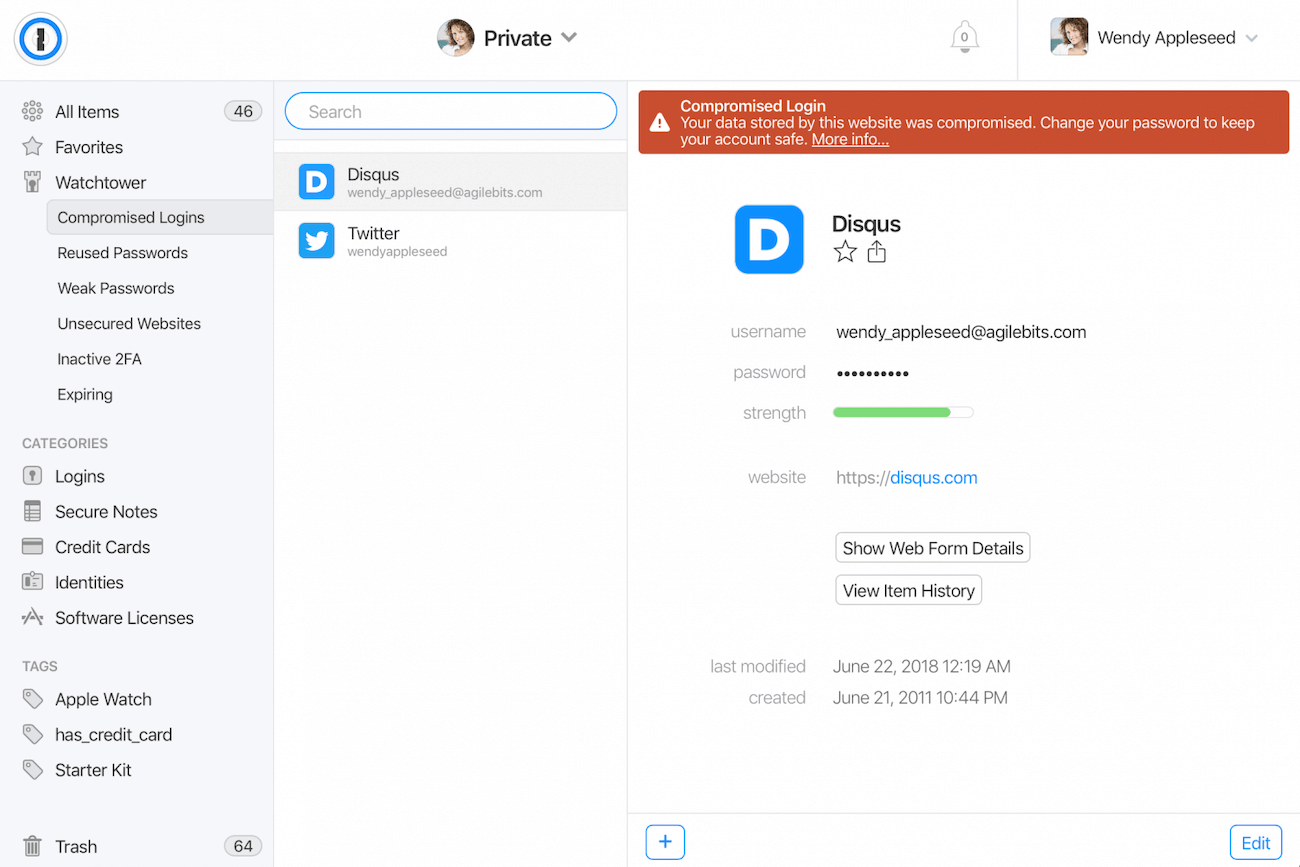Click the Starter Kit tag icon
The width and height of the screenshot is (1300, 867).
pyautogui.click(x=32, y=770)
